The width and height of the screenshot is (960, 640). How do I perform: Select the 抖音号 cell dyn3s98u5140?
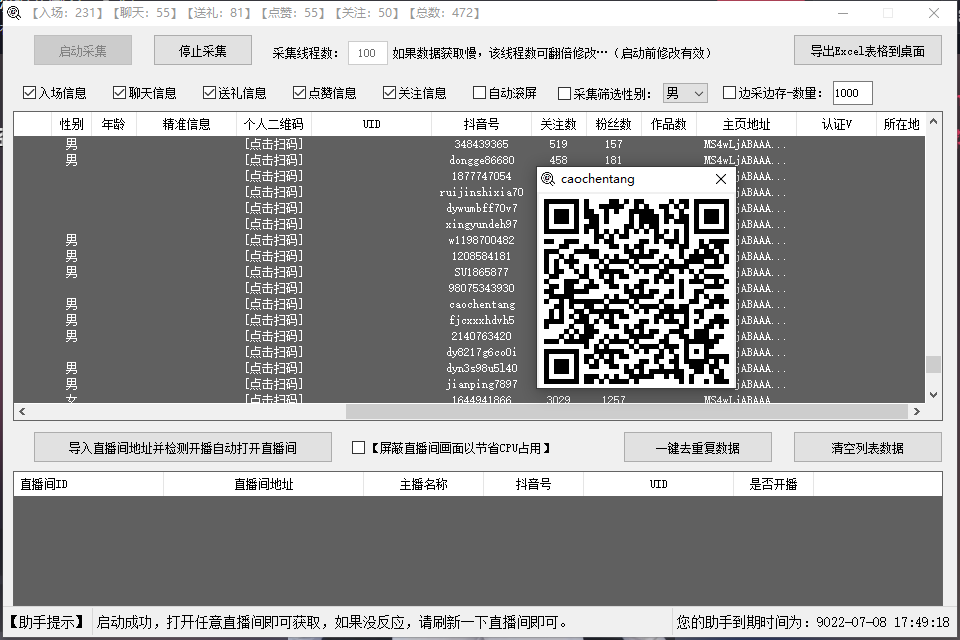(481, 368)
